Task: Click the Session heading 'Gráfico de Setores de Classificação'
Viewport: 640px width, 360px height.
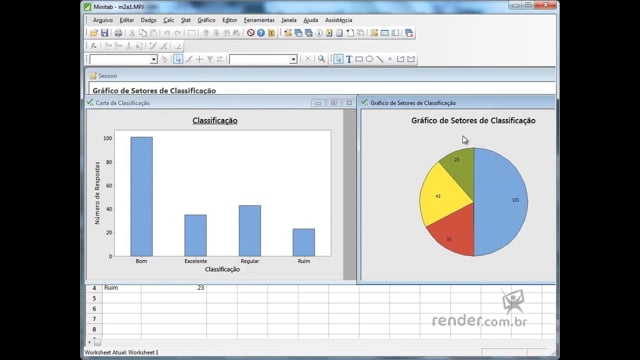Action: [x=154, y=91]
